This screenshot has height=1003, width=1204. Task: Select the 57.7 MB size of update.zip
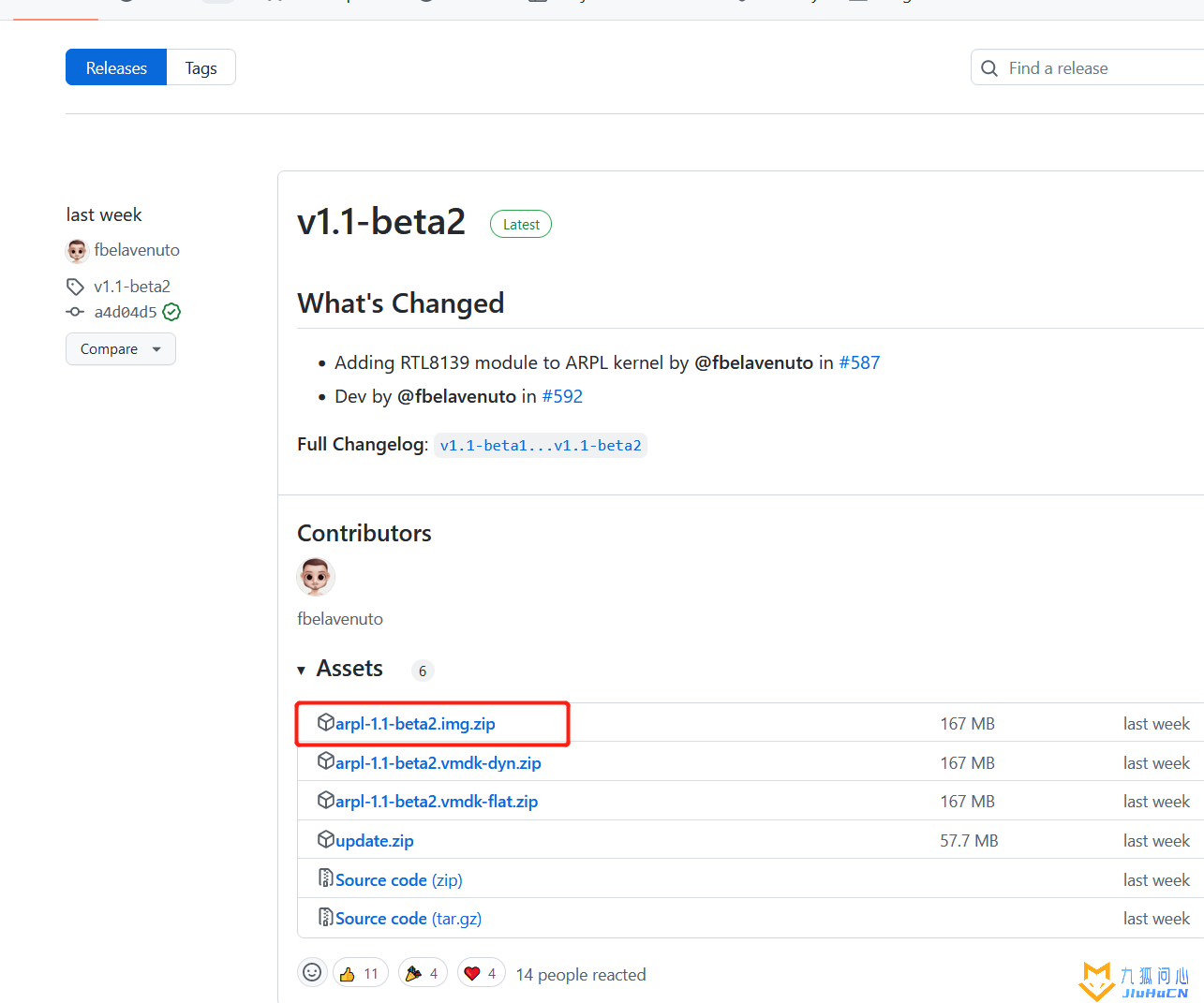(x=969, y=841)
